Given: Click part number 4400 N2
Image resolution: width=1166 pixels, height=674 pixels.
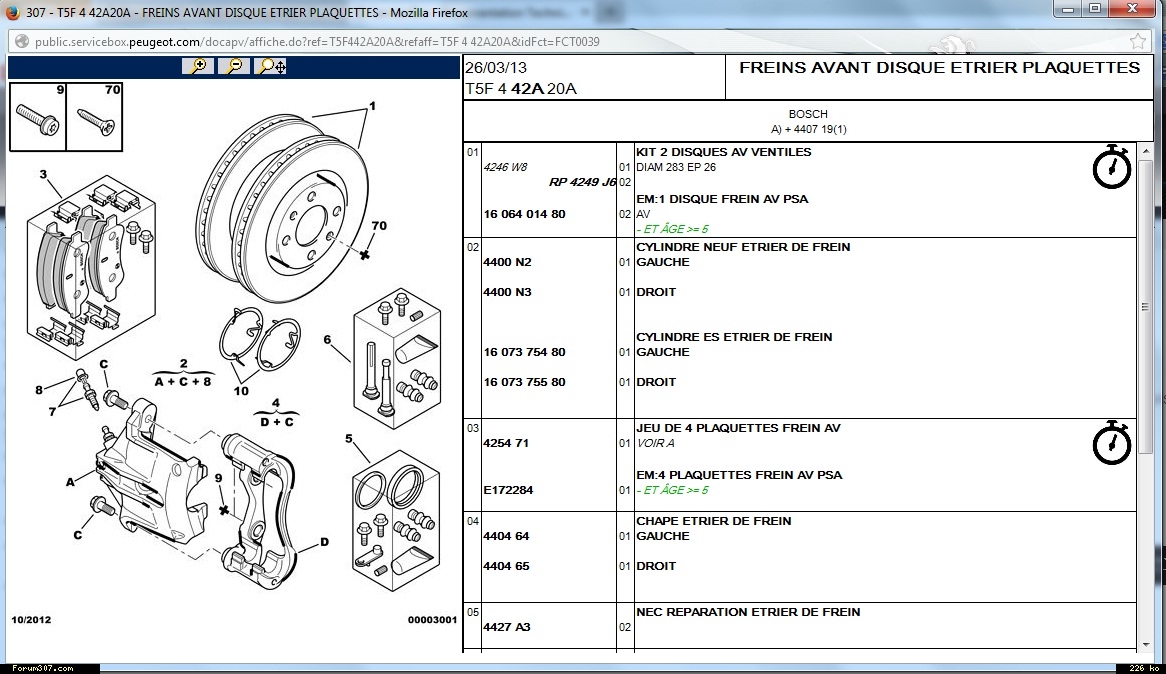Looking at the screenshot, I should click(x=507, y=261).
